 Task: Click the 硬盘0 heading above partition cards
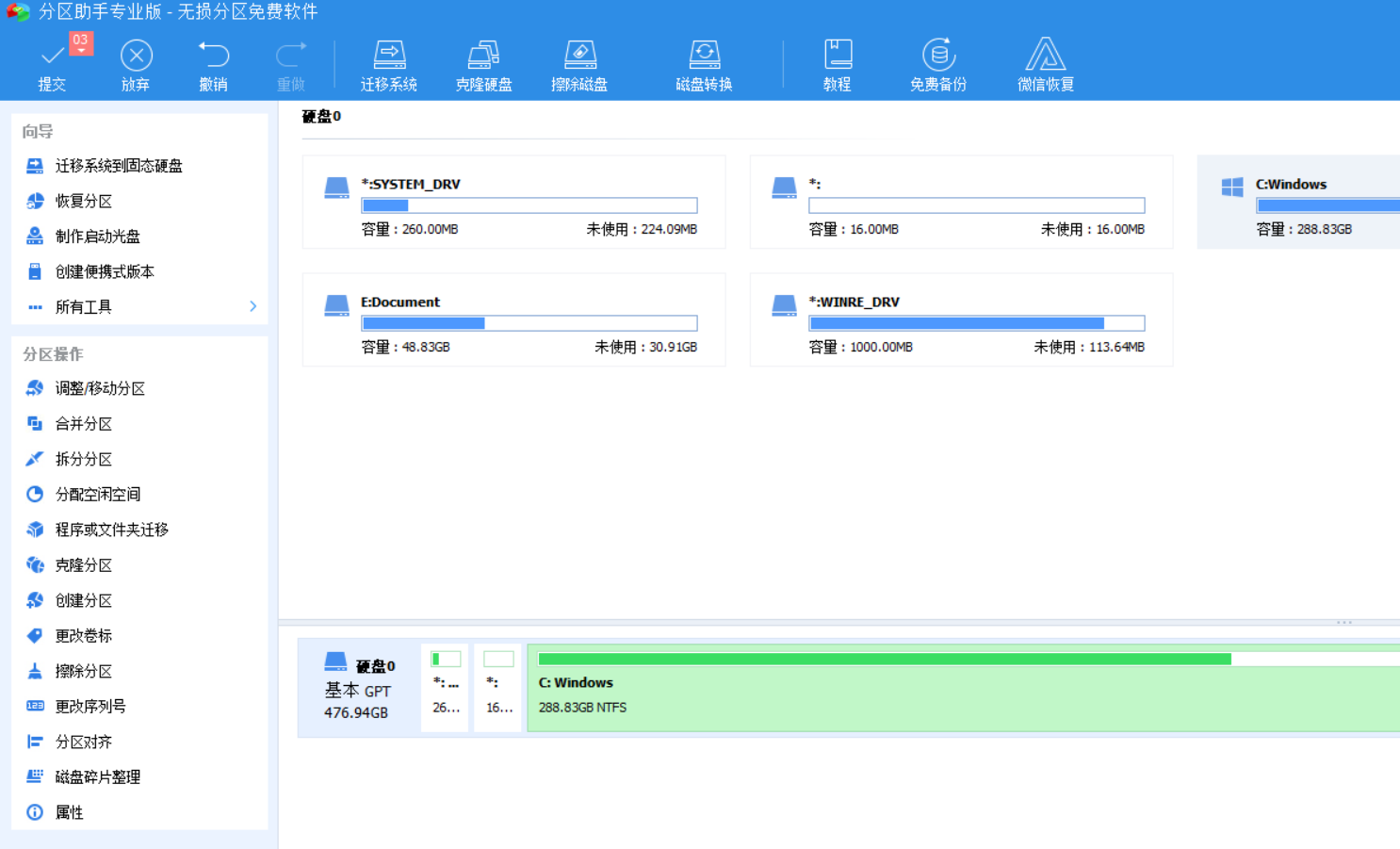point(321,116)
